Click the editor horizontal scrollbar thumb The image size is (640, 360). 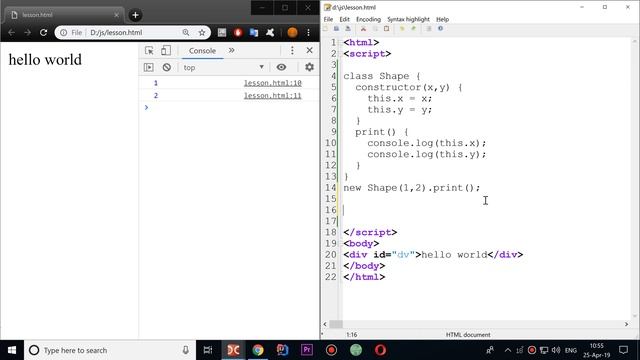click(x=336, y=324)
